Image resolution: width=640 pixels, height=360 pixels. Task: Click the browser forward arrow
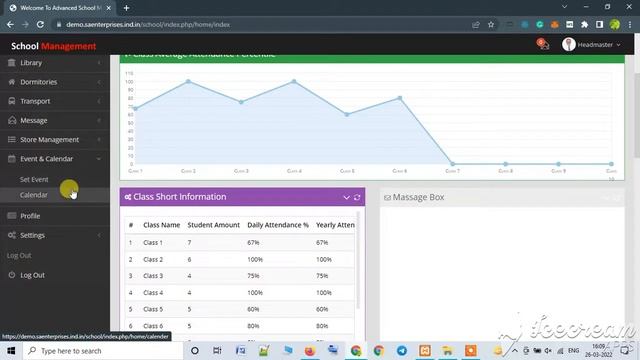[25, 24]
